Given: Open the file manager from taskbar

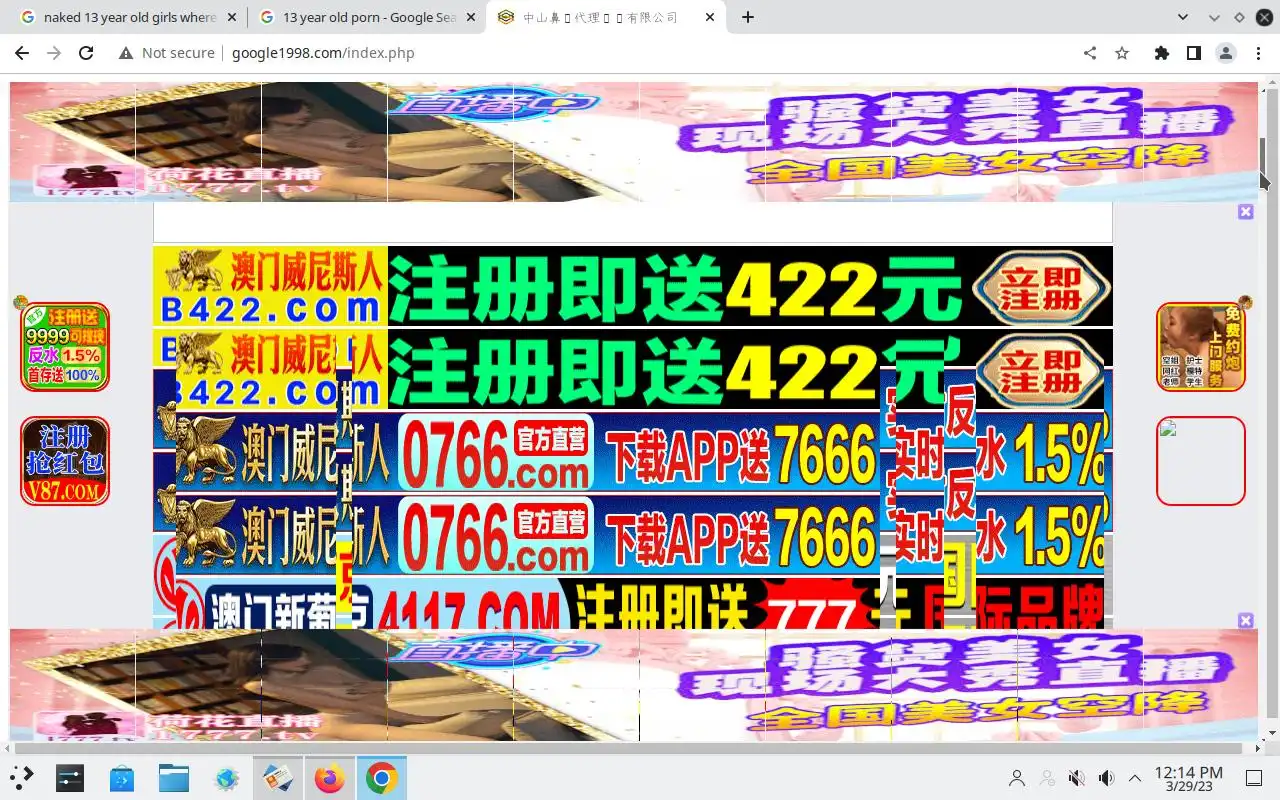Looking at the screenshot, I should pos(174,778).
